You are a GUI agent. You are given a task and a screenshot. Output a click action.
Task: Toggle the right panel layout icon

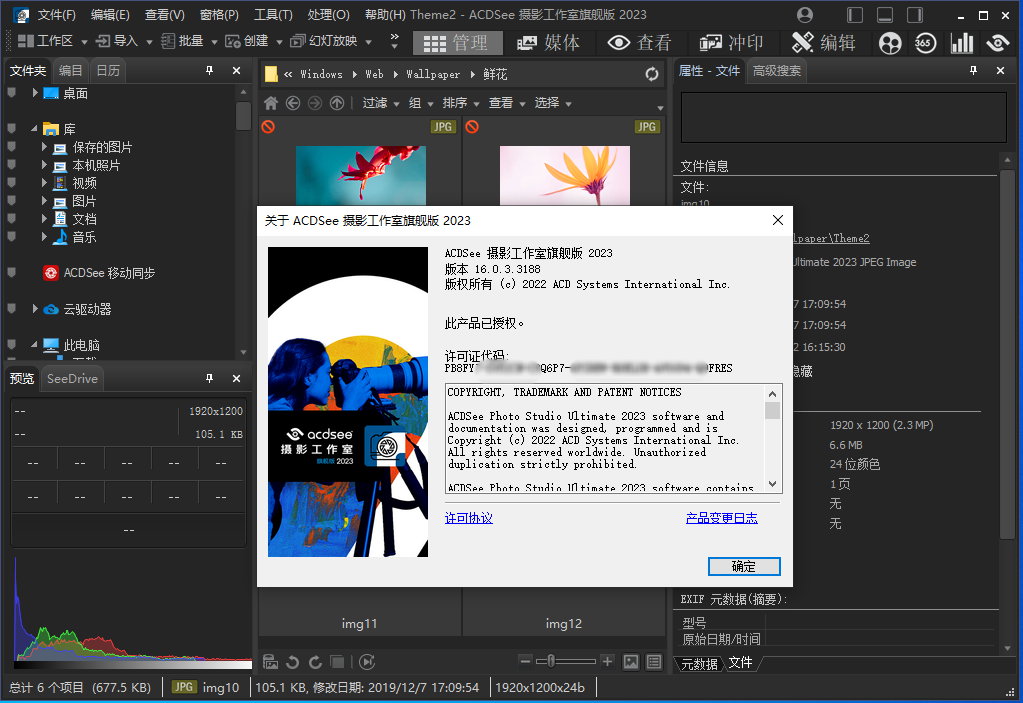[x=915, y=14]
